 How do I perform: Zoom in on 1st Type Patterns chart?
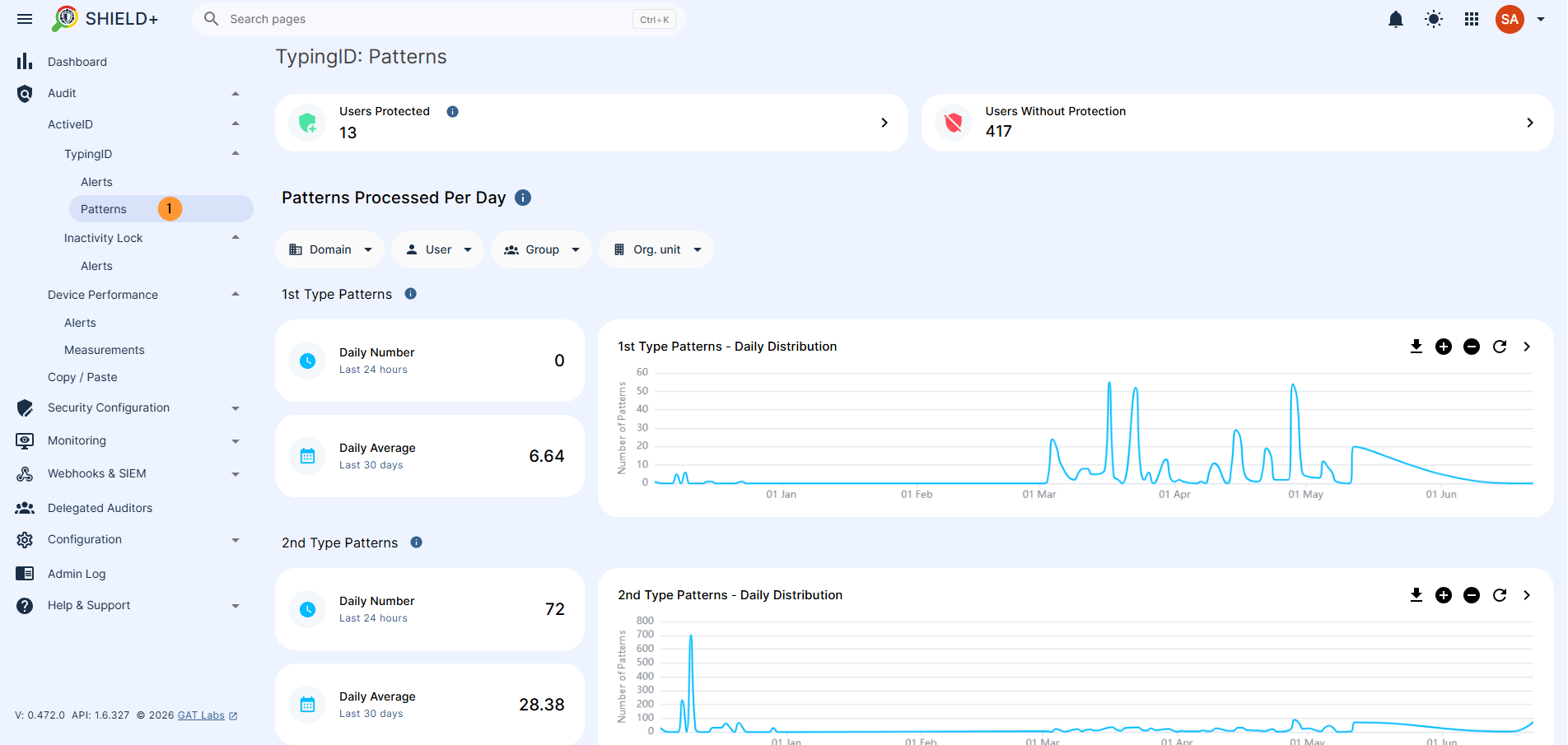click(1444, 347)
